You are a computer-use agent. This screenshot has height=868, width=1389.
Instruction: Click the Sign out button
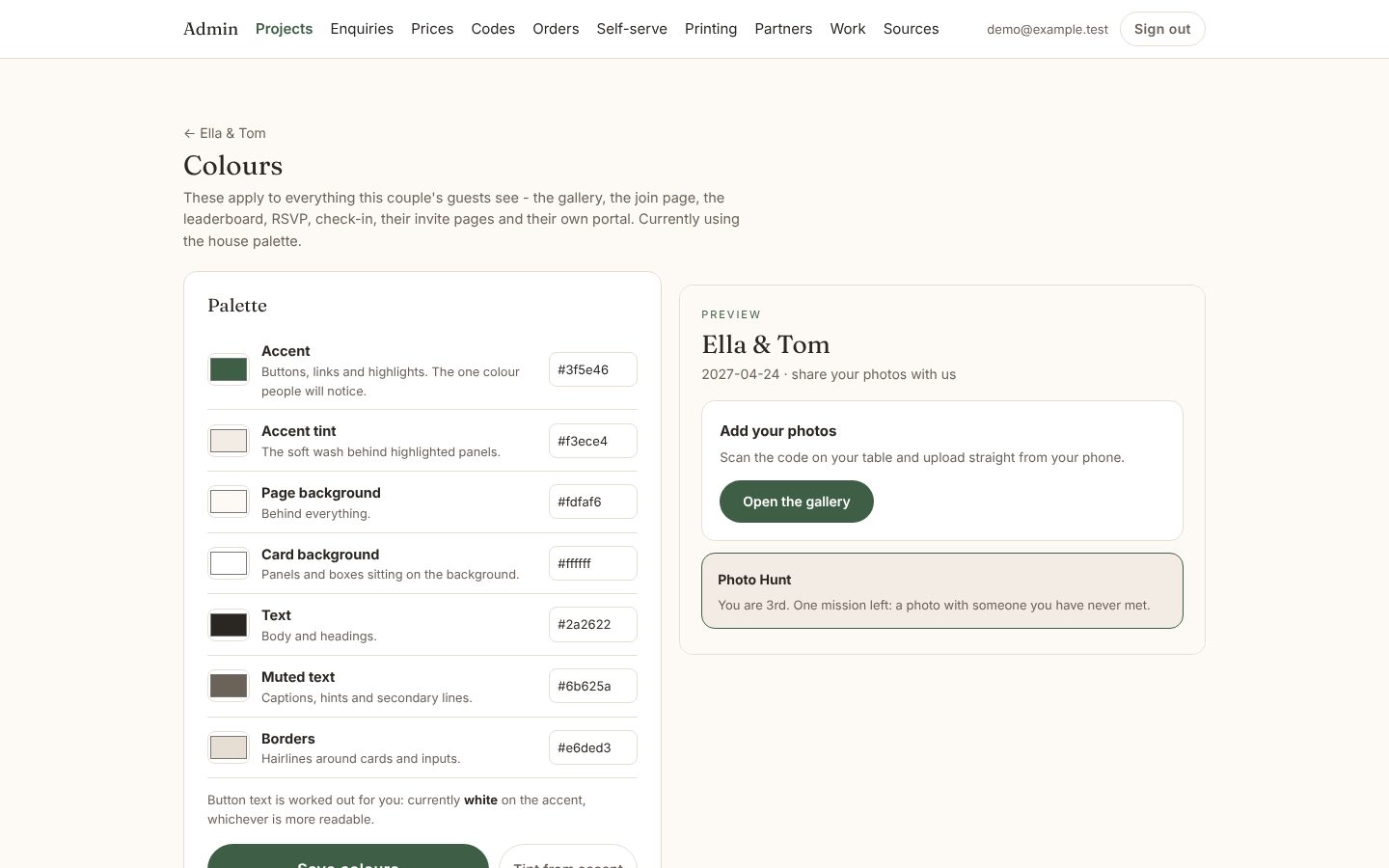(1162, 29)
